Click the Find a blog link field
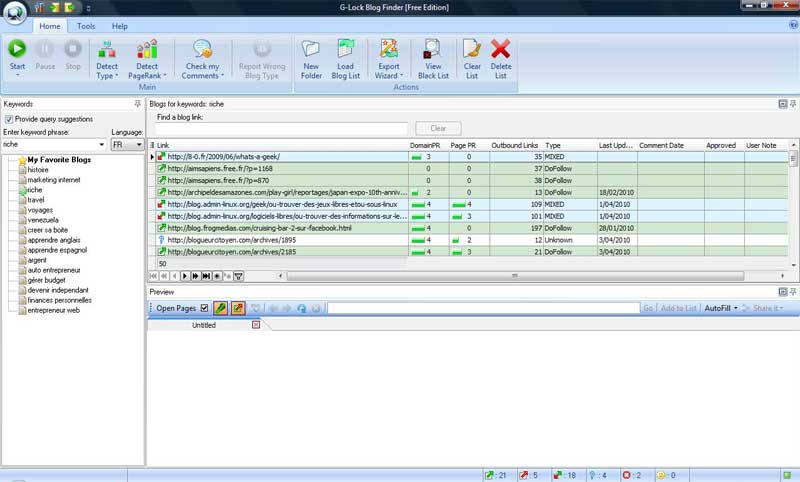The image size is (800, 482). coord(282,129)
